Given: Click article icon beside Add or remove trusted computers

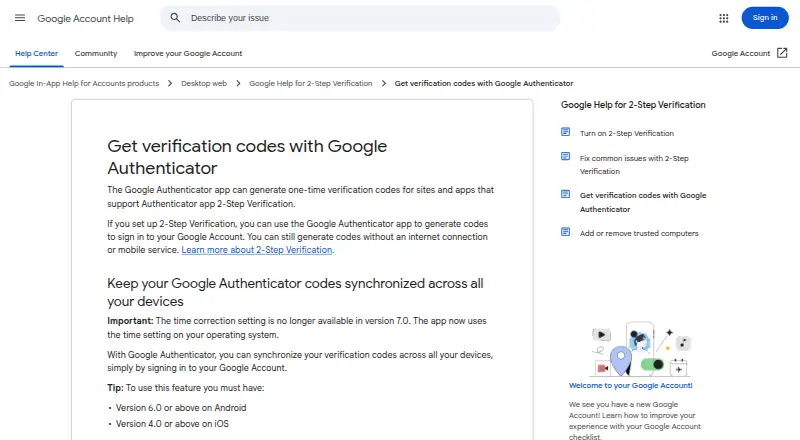Looking at the screenshot, I should click(x=565, y=232).
